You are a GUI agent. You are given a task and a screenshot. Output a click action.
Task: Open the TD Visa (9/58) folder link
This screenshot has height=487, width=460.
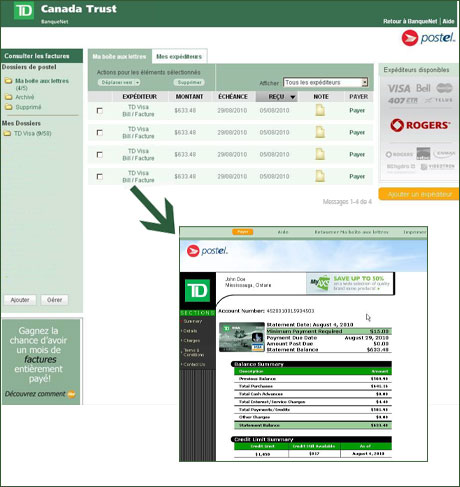(x=32, y=133)
